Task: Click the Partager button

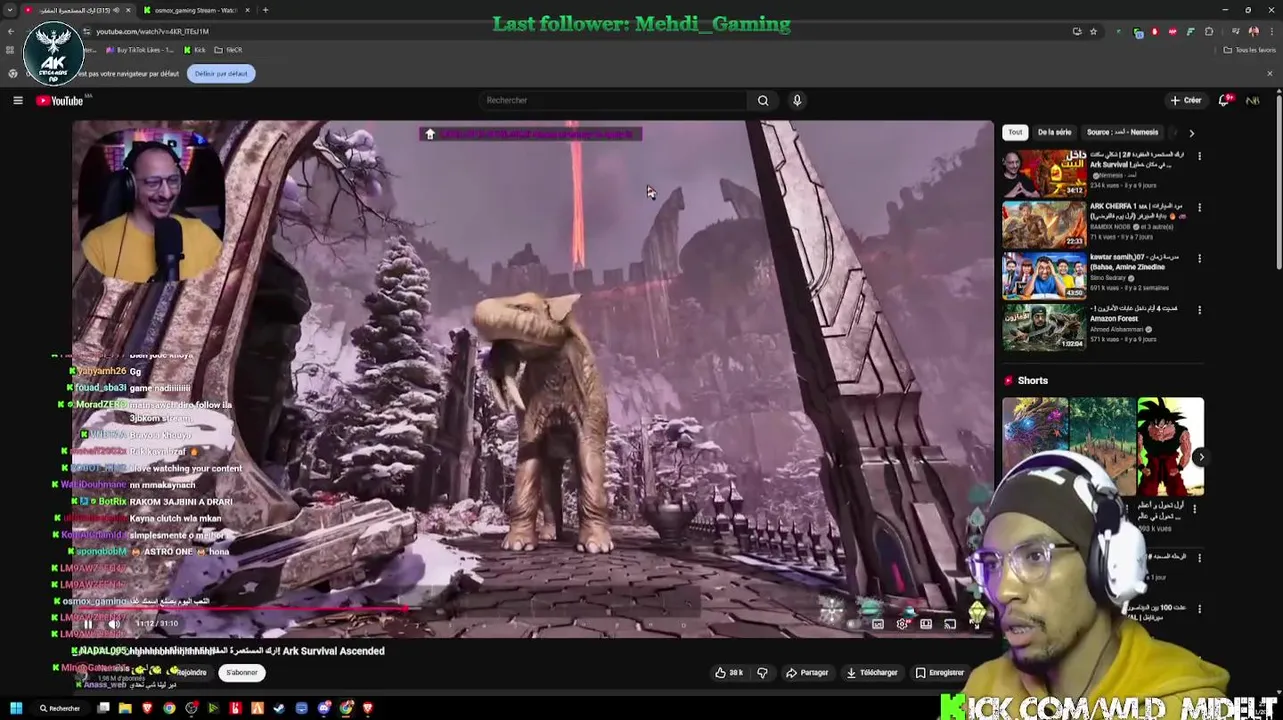Action: (x=807, y=673)
